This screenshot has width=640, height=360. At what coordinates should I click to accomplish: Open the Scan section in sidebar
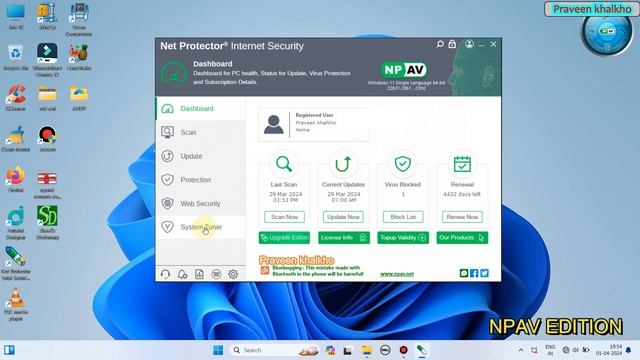tap(200, 132)
